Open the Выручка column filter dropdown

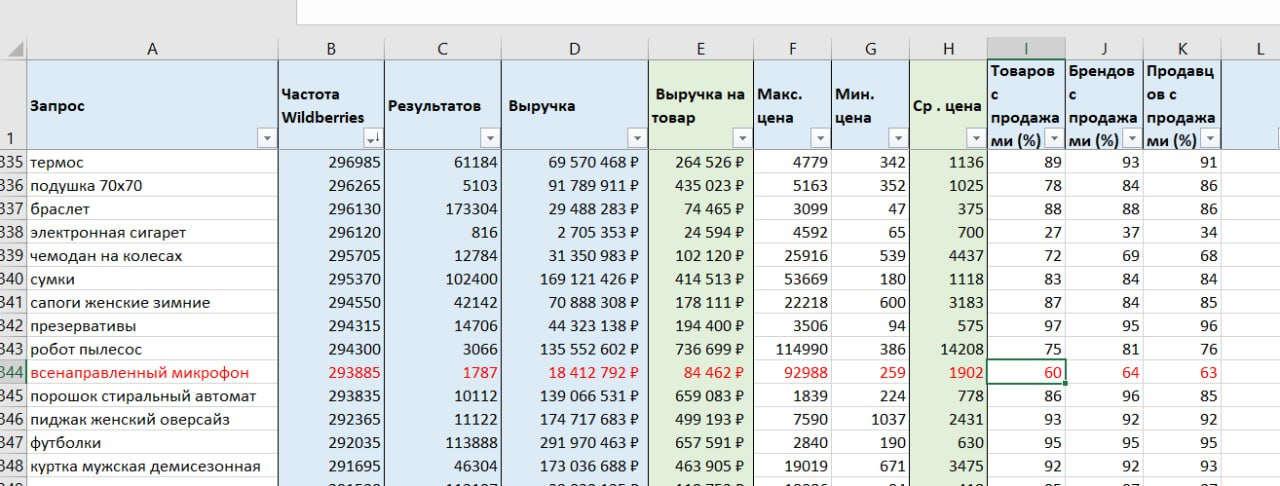click(636, 139)
